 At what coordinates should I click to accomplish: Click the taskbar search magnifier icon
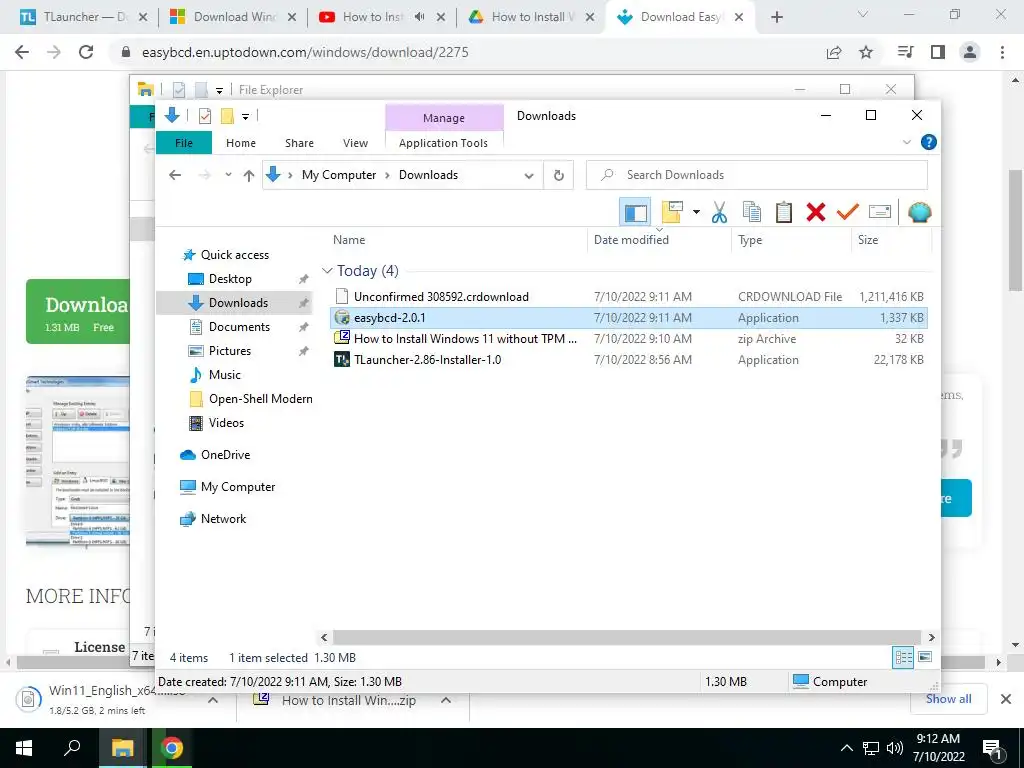click(72, 747)
